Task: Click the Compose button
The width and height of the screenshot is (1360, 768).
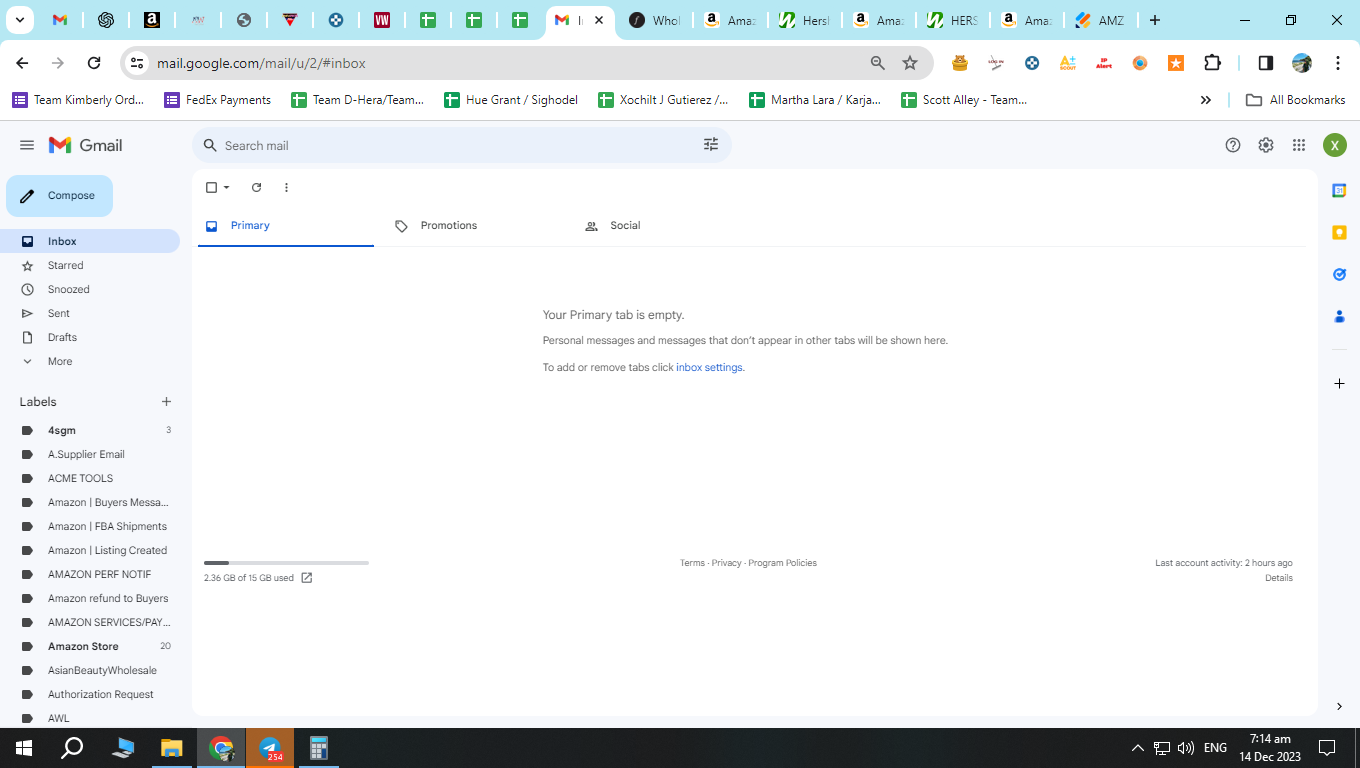Action: [59, 196]
